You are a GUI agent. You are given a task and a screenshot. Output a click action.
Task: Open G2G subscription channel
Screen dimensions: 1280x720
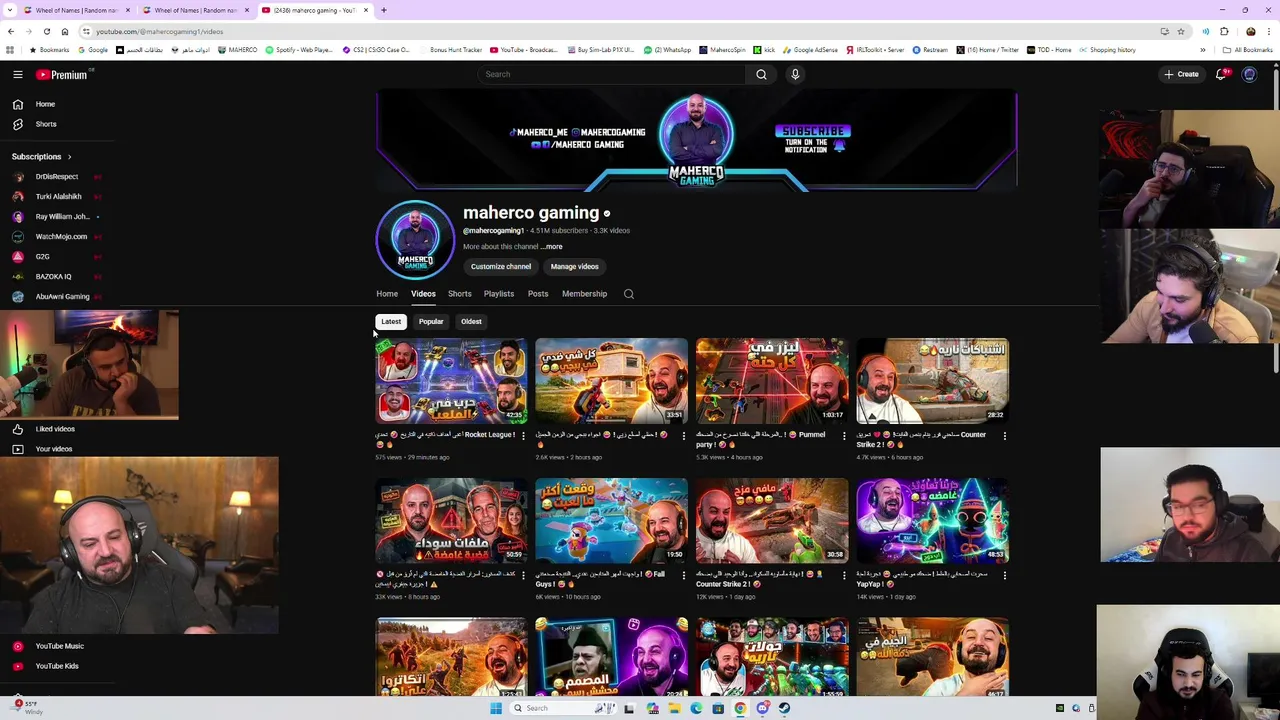(42, 257)
